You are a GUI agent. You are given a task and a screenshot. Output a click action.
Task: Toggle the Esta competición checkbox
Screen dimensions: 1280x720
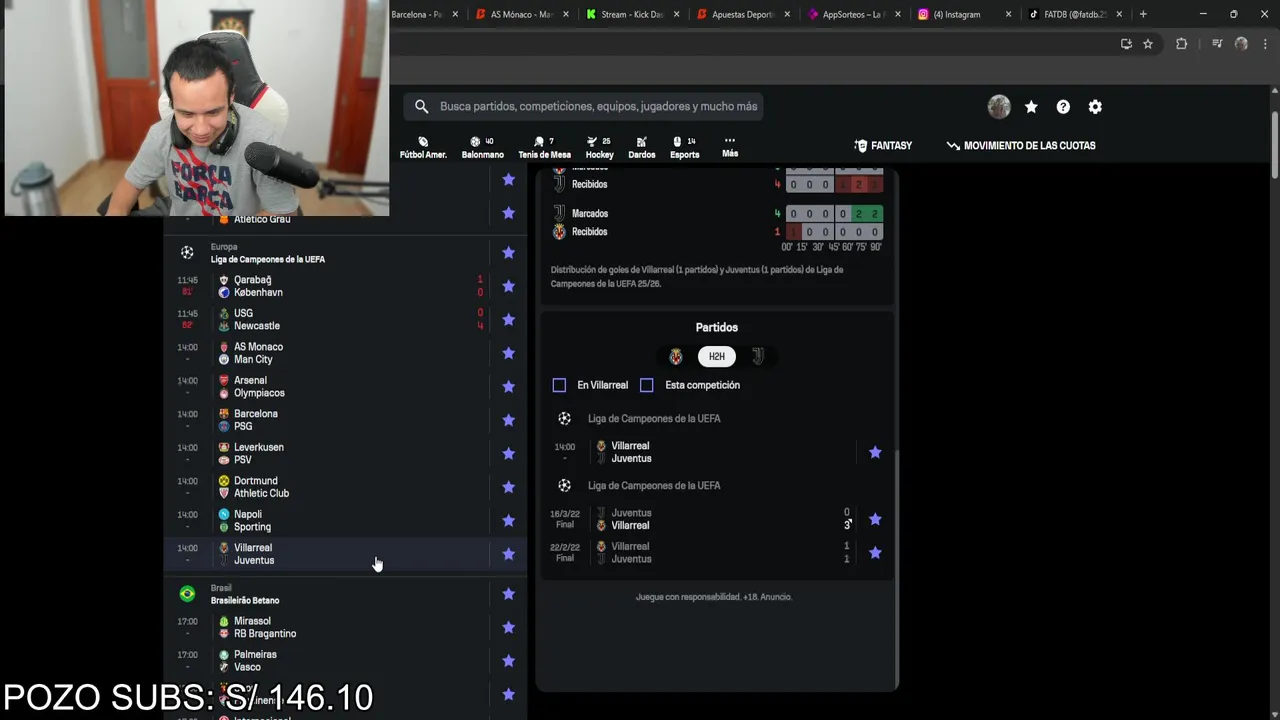pyautogui.click(x=647, y=385)
